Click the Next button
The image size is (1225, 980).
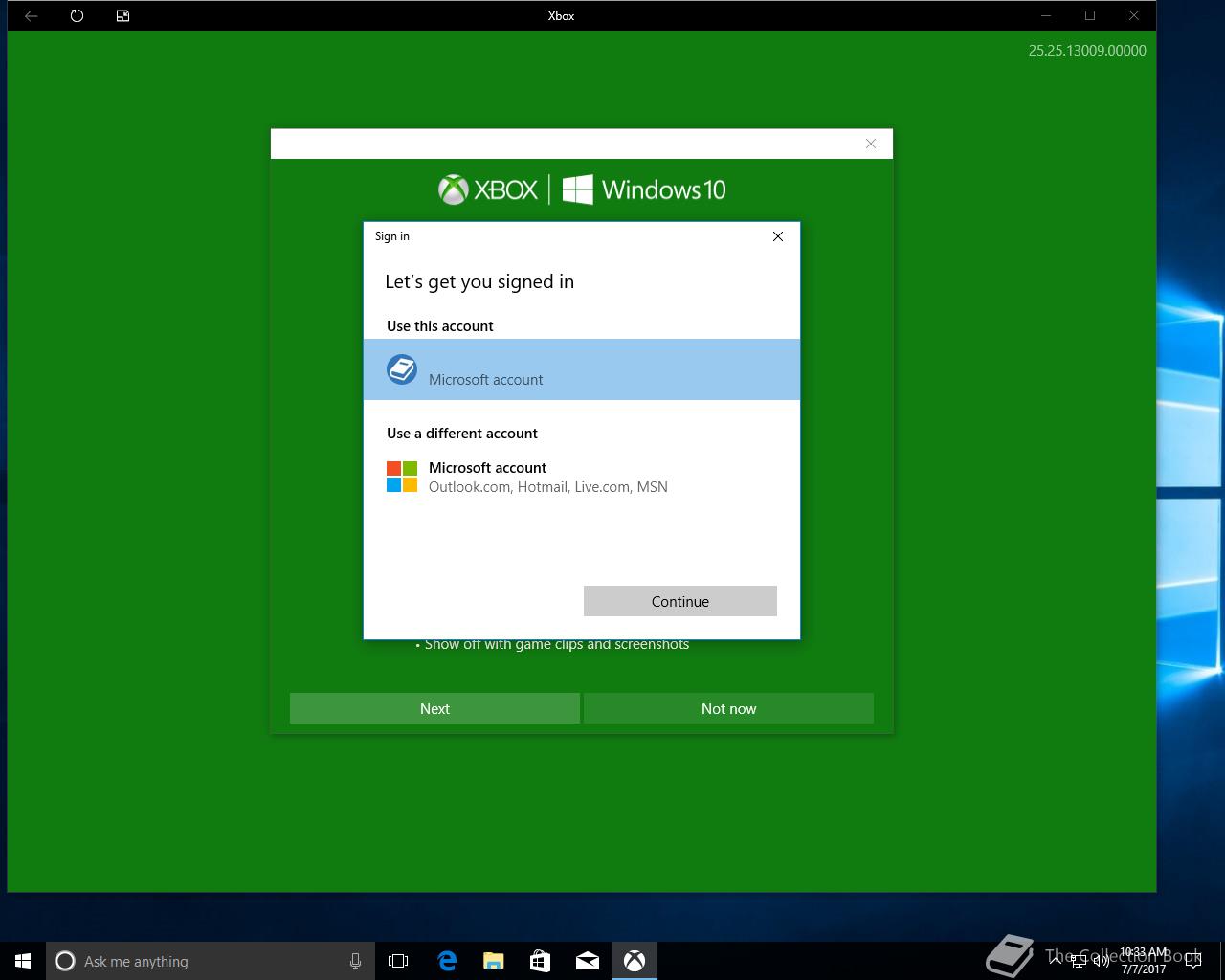coord(434,708)
